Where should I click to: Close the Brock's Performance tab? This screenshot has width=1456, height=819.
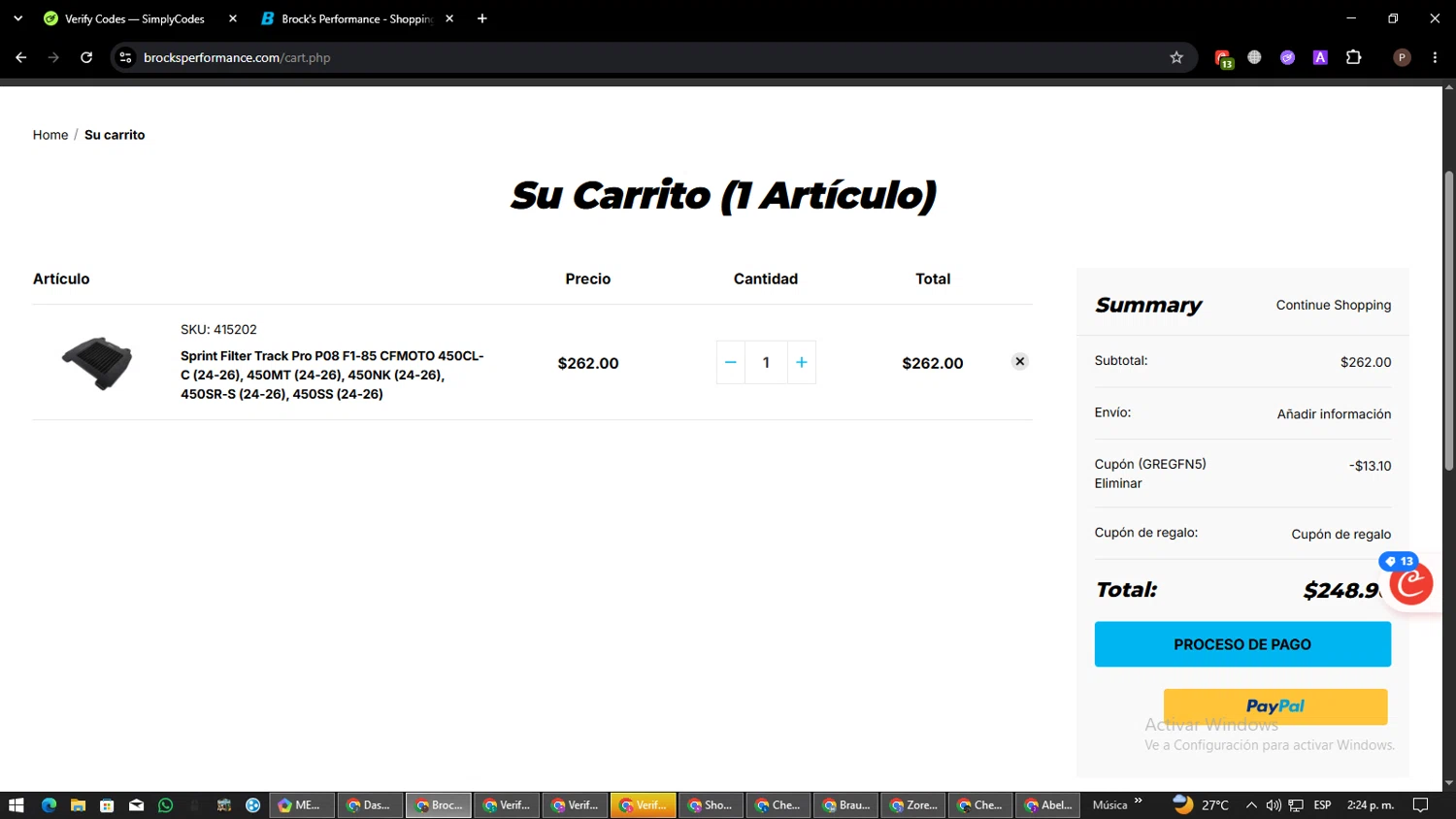click(449, 18)
